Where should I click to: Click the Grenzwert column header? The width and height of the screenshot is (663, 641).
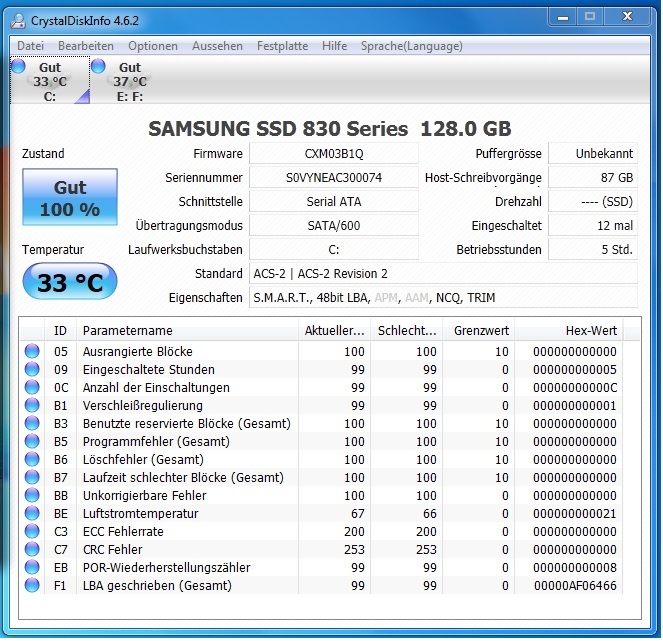tap(479, 331)
